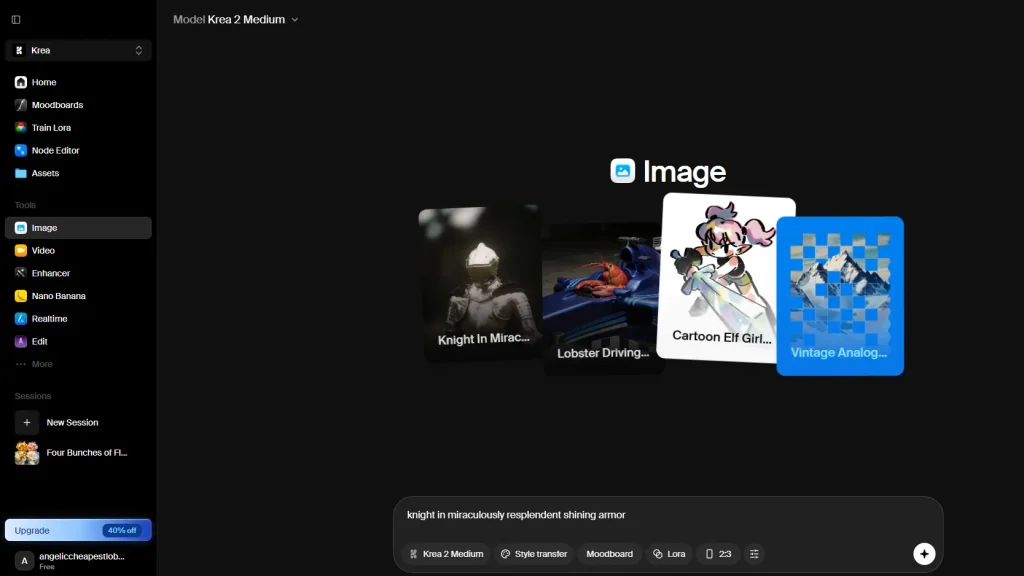Expand the Model Krea 2 Medium dropdown
The height and width of the screenshot is (576, 1024).
pyautogui.click(x=236, y=20)
